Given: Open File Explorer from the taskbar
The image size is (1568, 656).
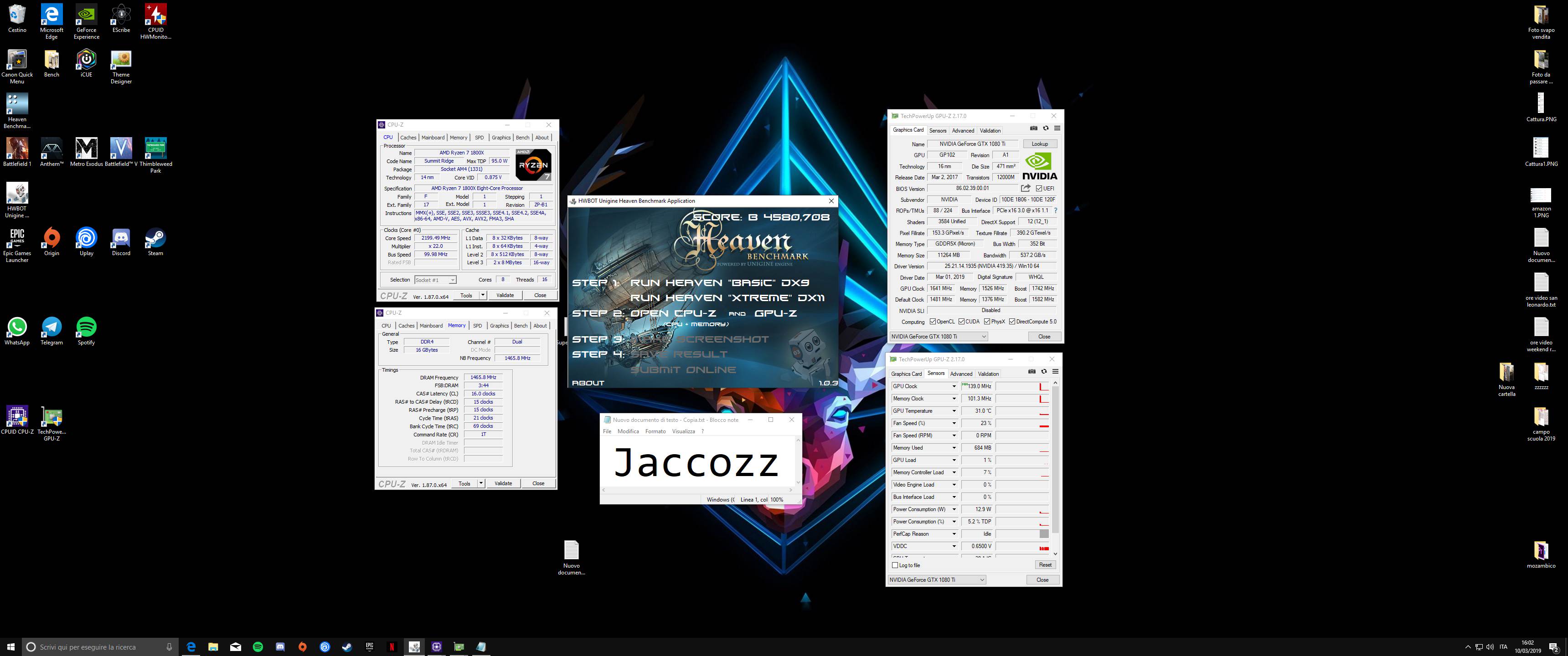Looking at the screenshot, I should tap(213, 647).
